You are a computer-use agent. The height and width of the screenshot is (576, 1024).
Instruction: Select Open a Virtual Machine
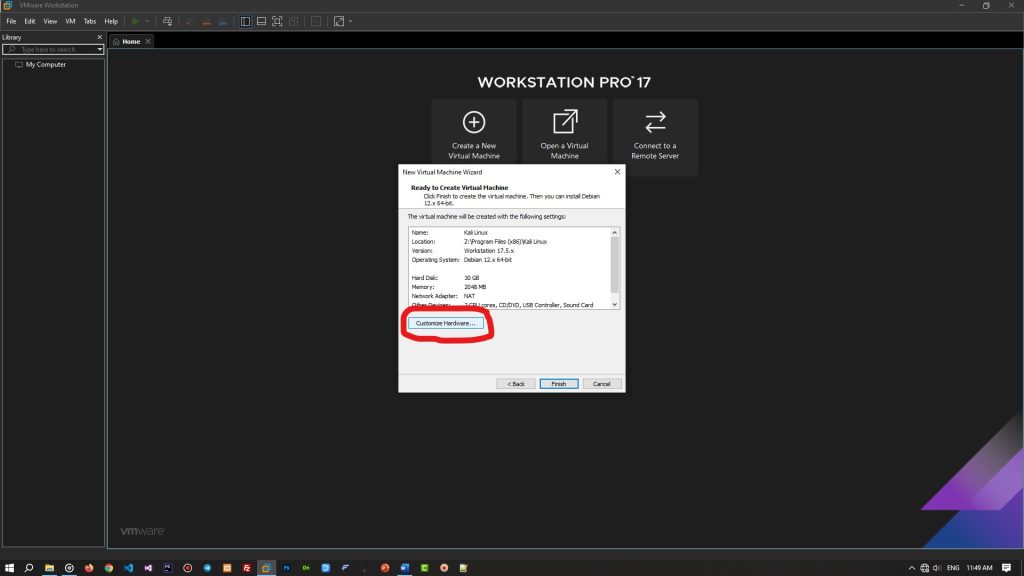click(x=563, y=131)
